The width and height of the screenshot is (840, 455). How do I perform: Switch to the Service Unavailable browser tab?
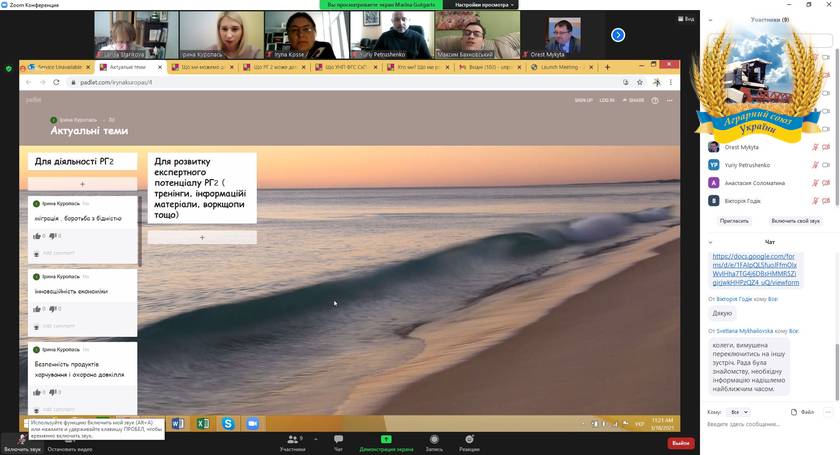click(x=57, y=67)
